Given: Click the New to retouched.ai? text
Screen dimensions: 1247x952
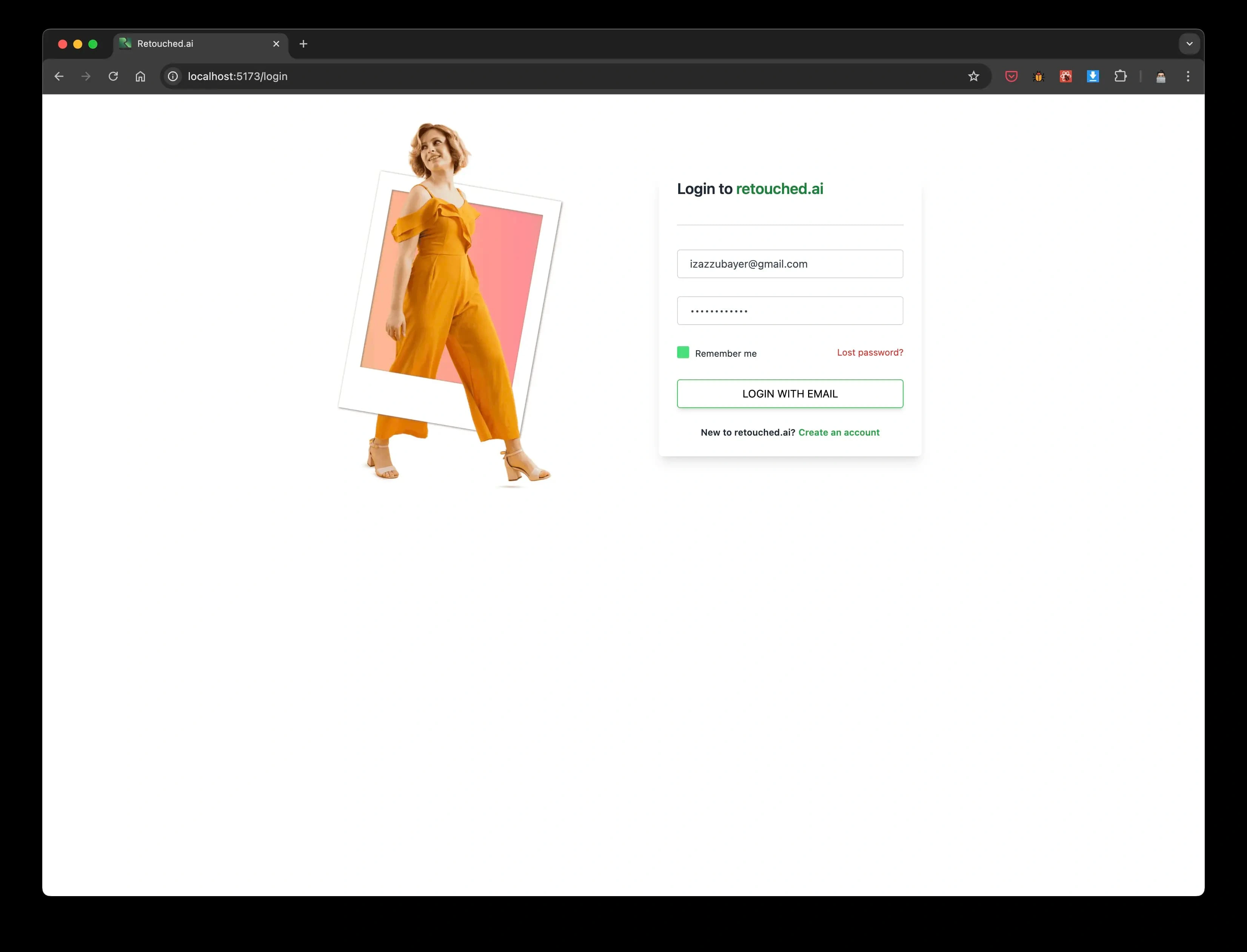Looking at the screenshot, I should (x=748, y=432).
